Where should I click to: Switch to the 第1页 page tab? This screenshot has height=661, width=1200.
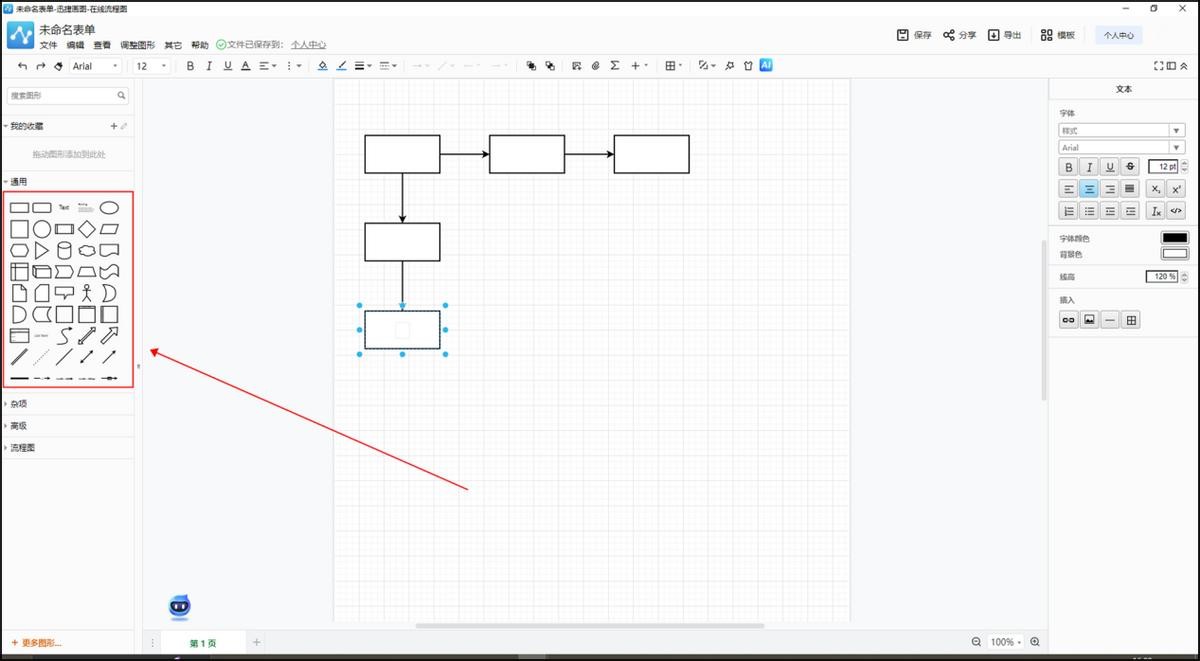202,643
